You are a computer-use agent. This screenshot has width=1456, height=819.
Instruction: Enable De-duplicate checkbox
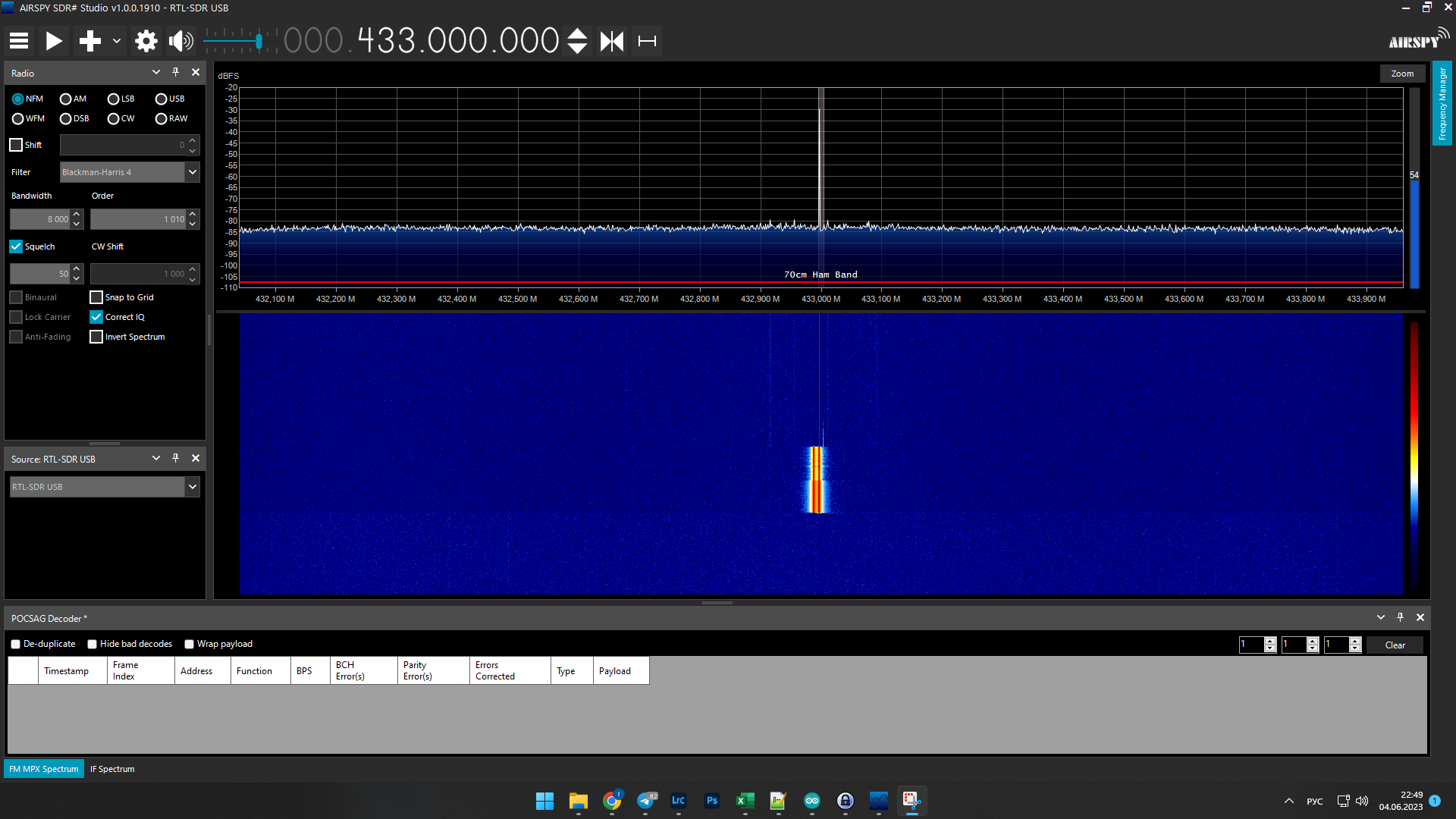click(x=15, y=645)
